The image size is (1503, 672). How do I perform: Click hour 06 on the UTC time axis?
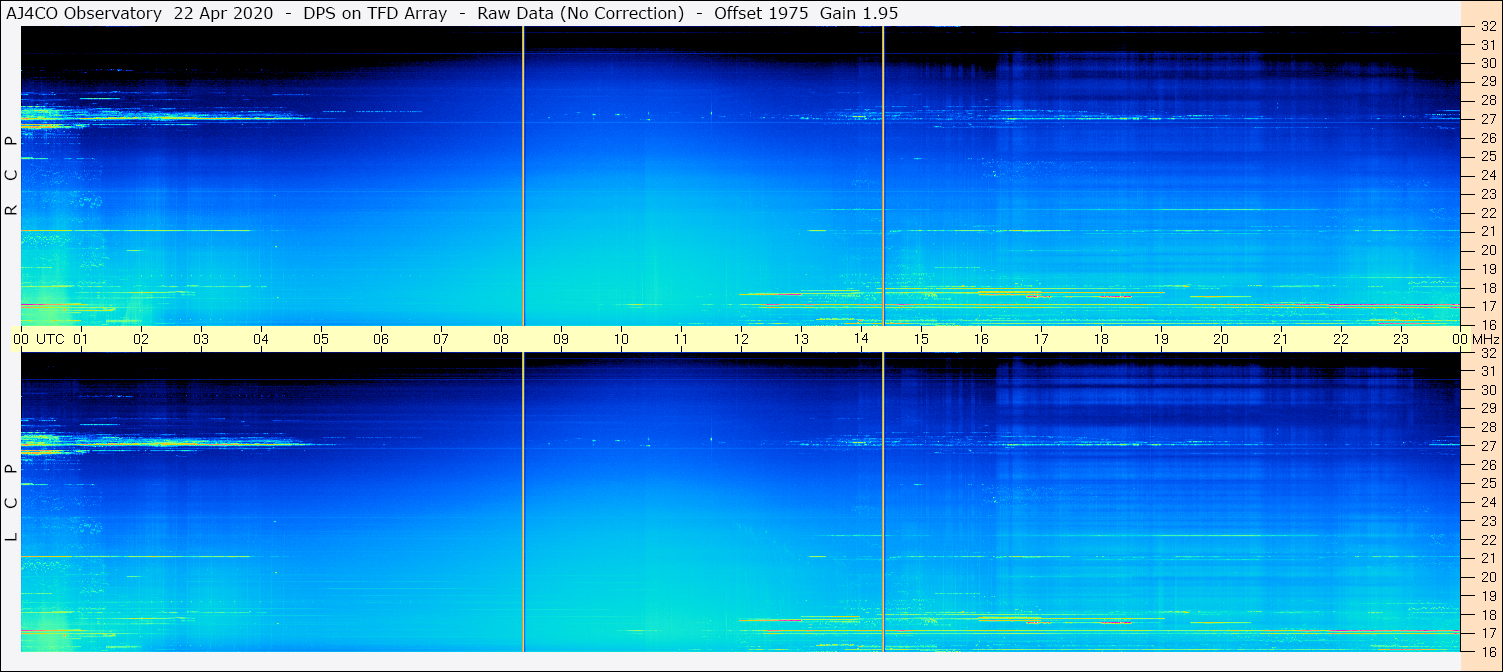tap(381, 339)
